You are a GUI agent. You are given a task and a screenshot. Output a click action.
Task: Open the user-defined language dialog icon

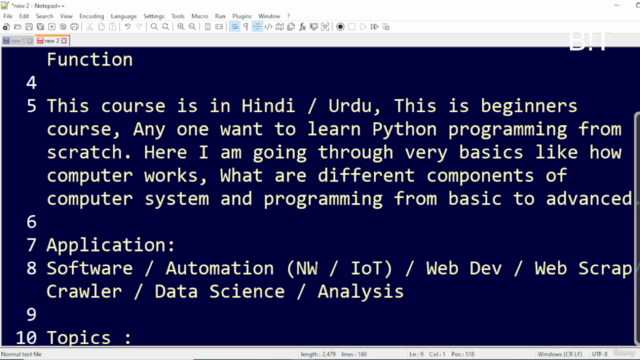coord(269,27)
